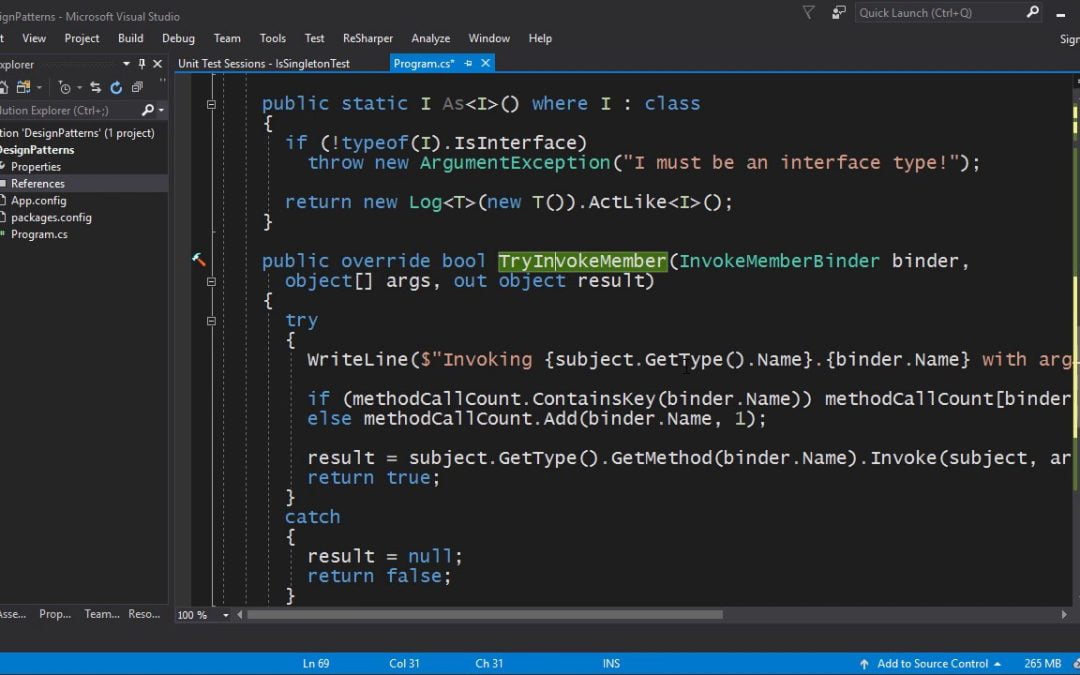Select the References node in Solution Explorer
Viewport: 1080px width, 675px height.
click(x=37, y=184)
